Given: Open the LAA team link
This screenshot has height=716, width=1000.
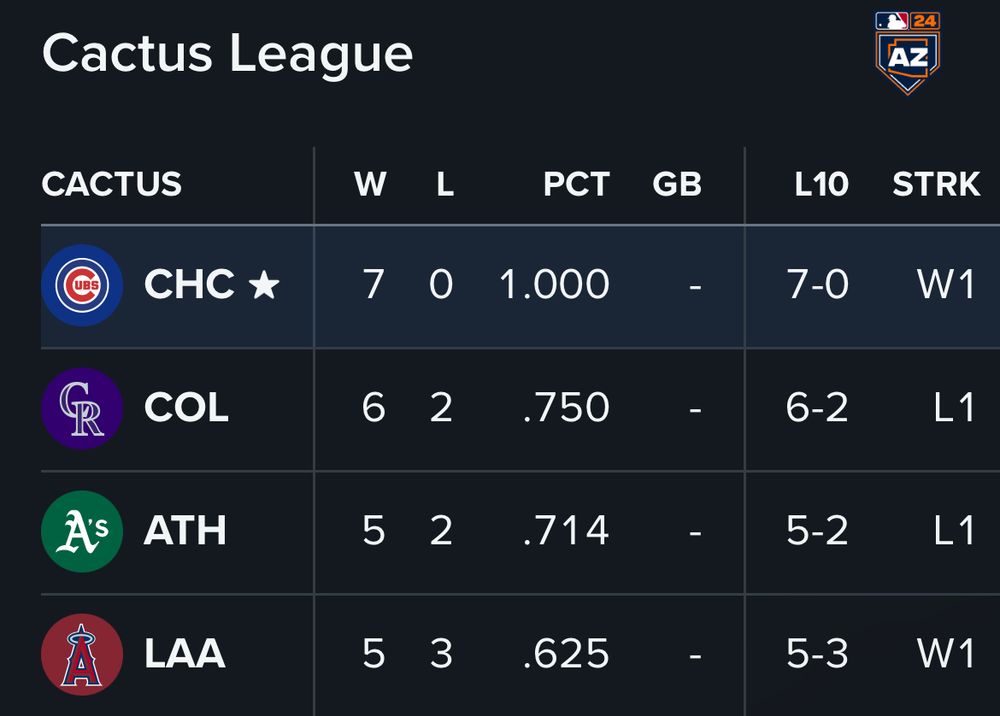Looking at the screenshot, I should pyautogui.click(x=185, y=653).
